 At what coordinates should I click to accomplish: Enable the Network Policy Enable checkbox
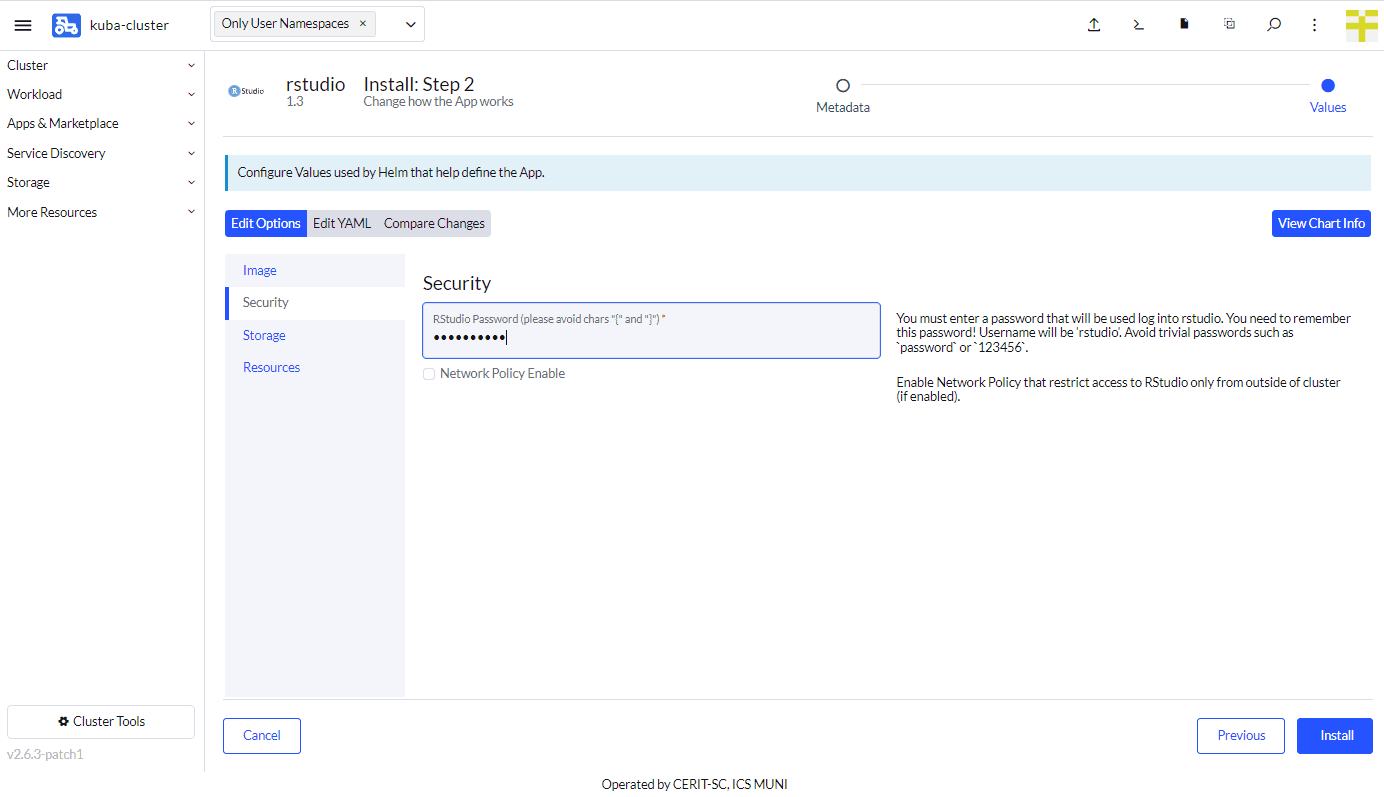pos(429,373)
